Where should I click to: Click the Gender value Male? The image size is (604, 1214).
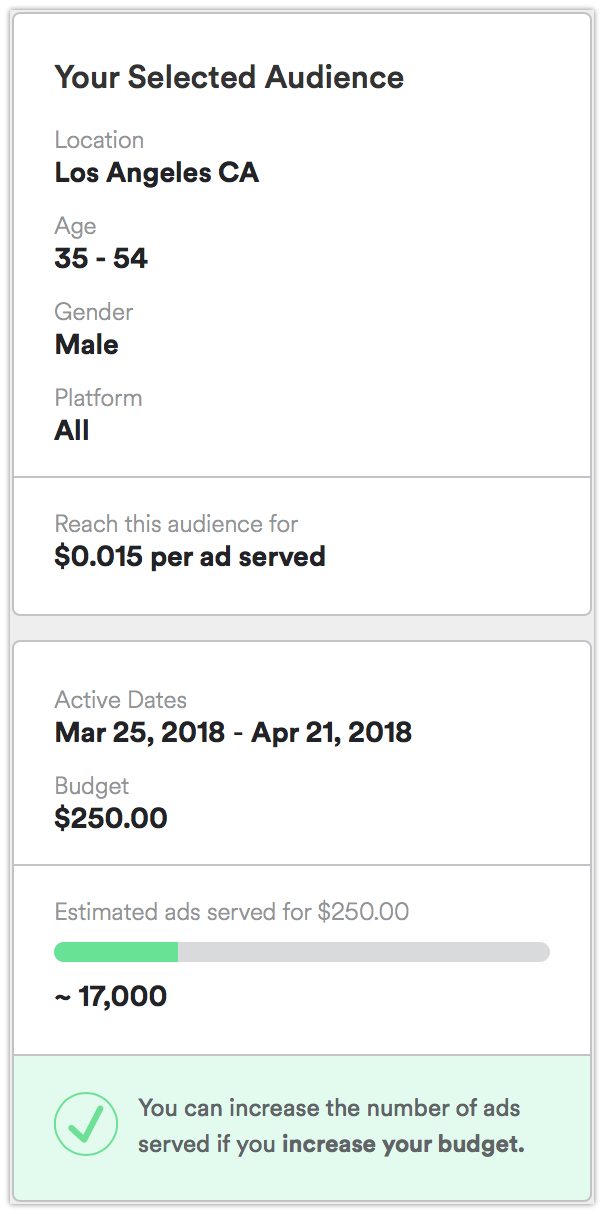point(85,344)
